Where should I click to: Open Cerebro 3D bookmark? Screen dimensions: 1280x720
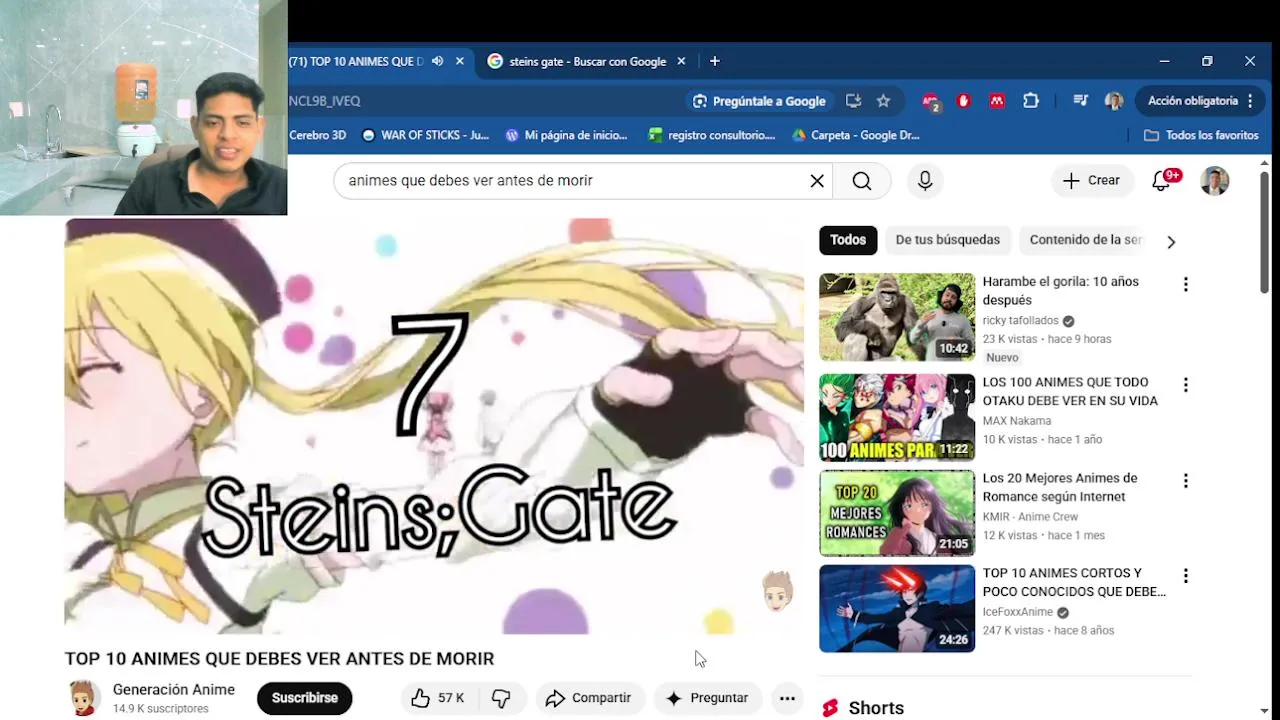point(317,135)
